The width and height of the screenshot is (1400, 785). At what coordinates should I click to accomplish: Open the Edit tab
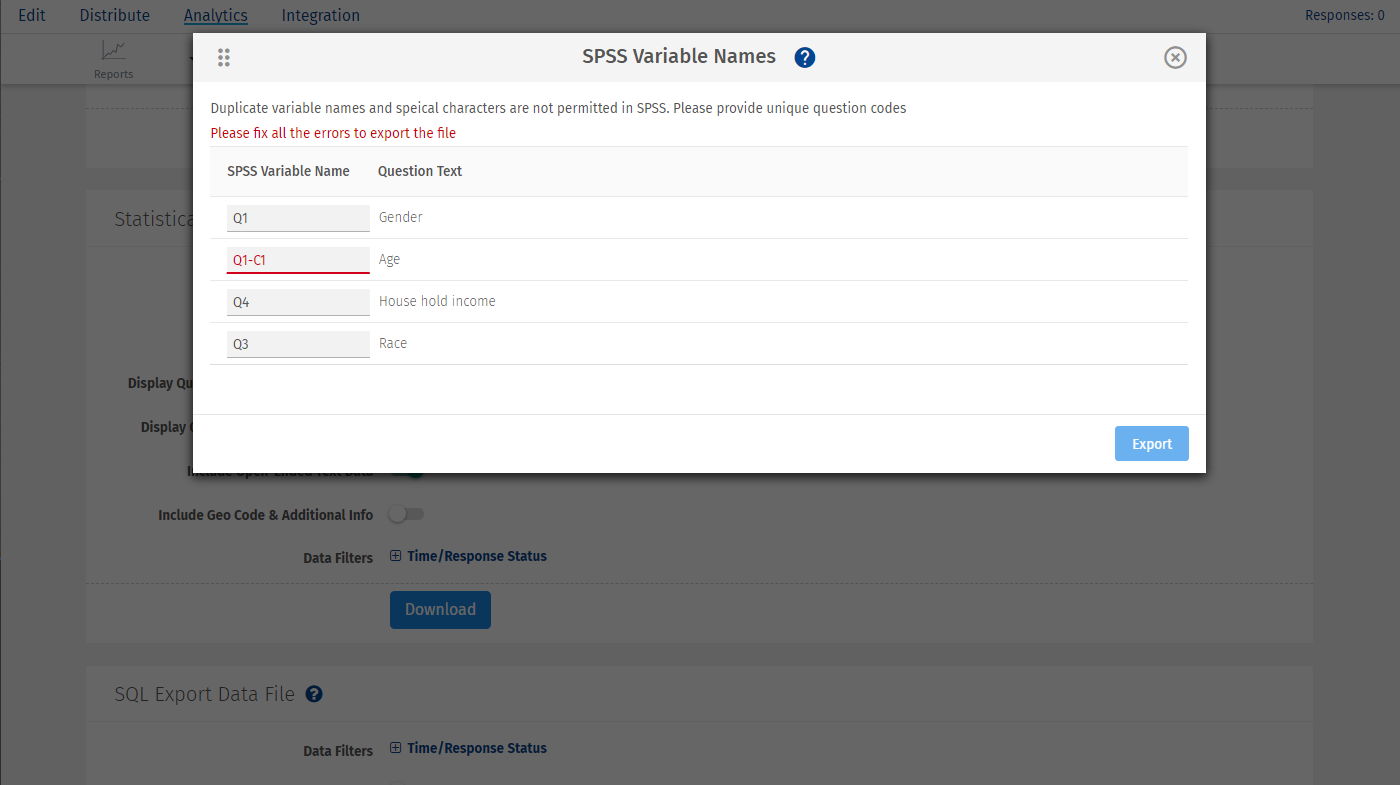[x=32, y=15]
